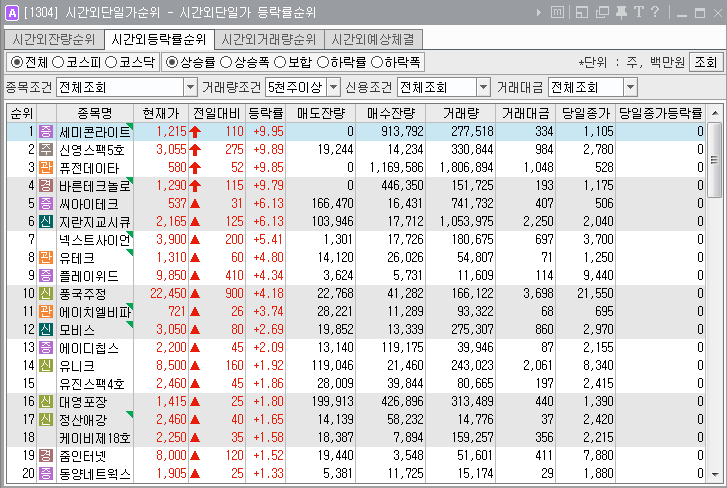Switch to the 시간외거래량순위 tab
This screenshot has width=727, height=488.
pos(269,39)
